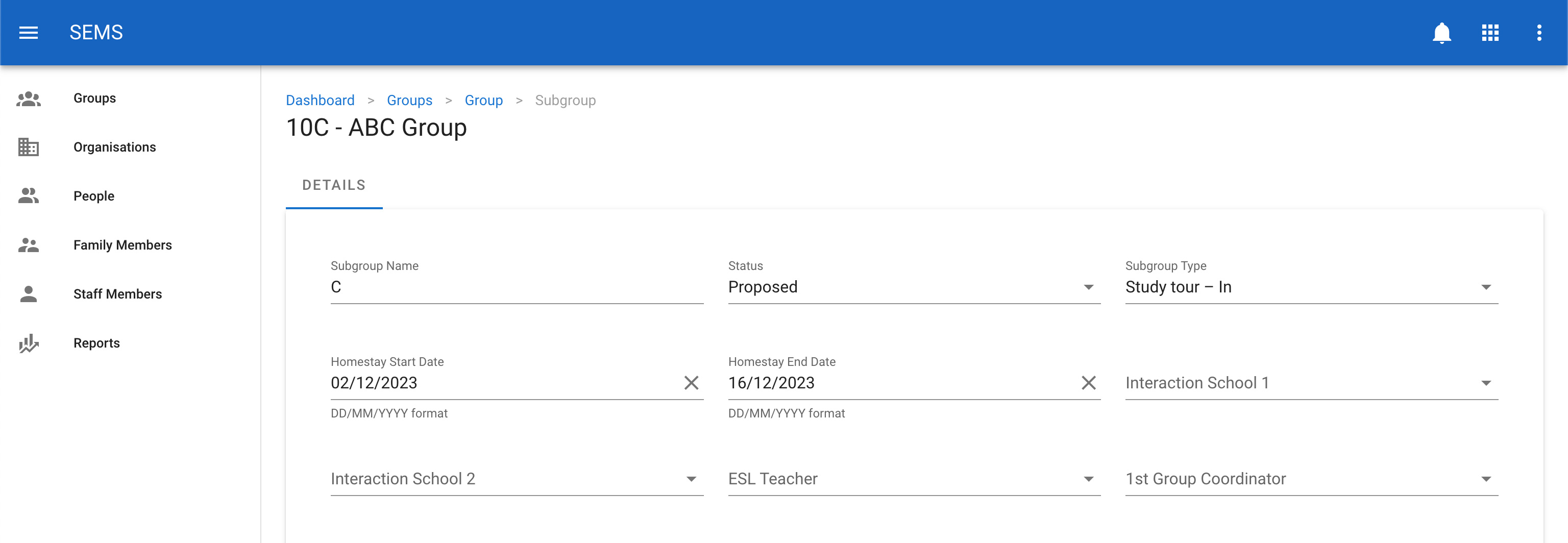Clear the Homestay Start Date
The width and height of the screenshot is (1568, 543).
(x=691, y=383)
